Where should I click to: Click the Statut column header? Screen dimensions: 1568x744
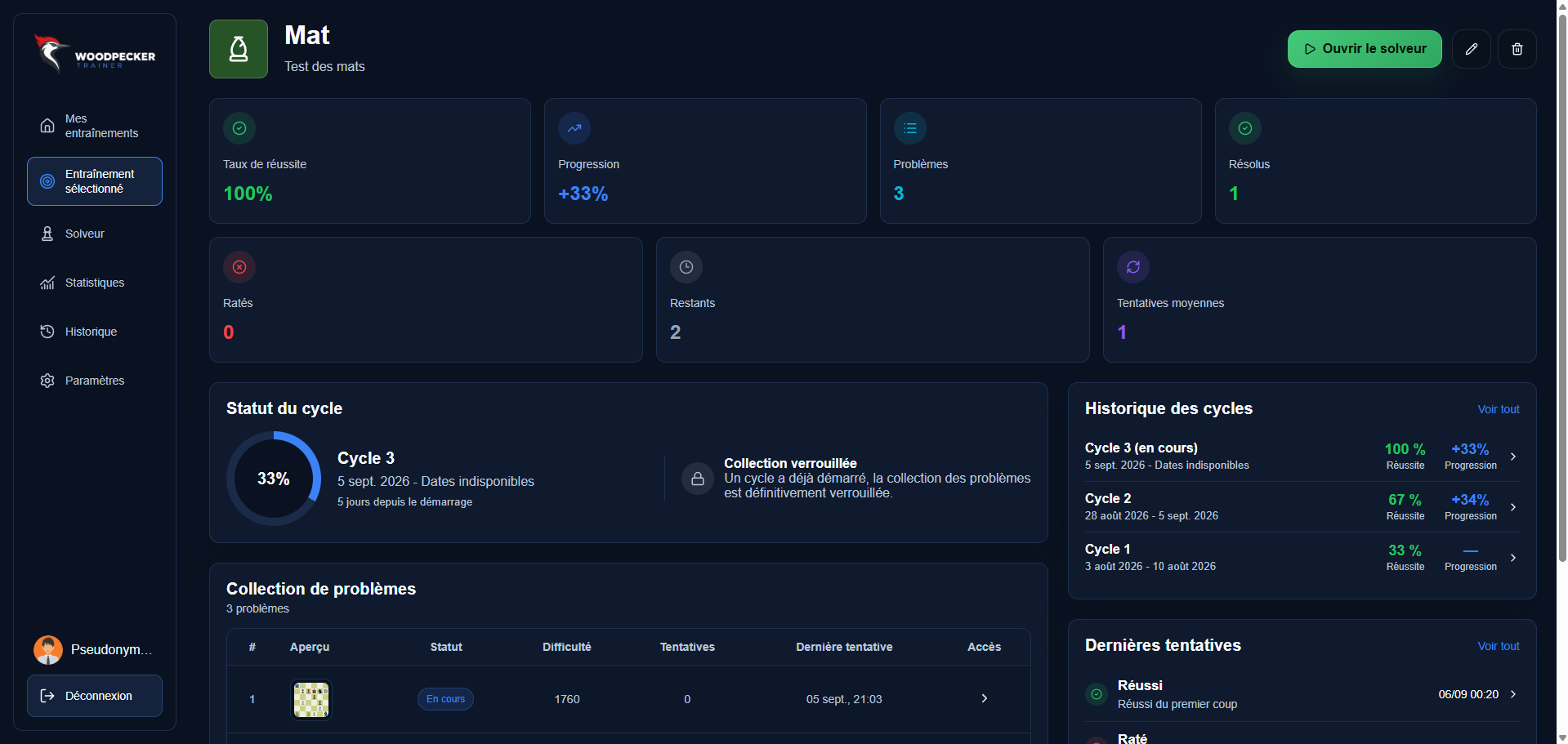[446, 647]
